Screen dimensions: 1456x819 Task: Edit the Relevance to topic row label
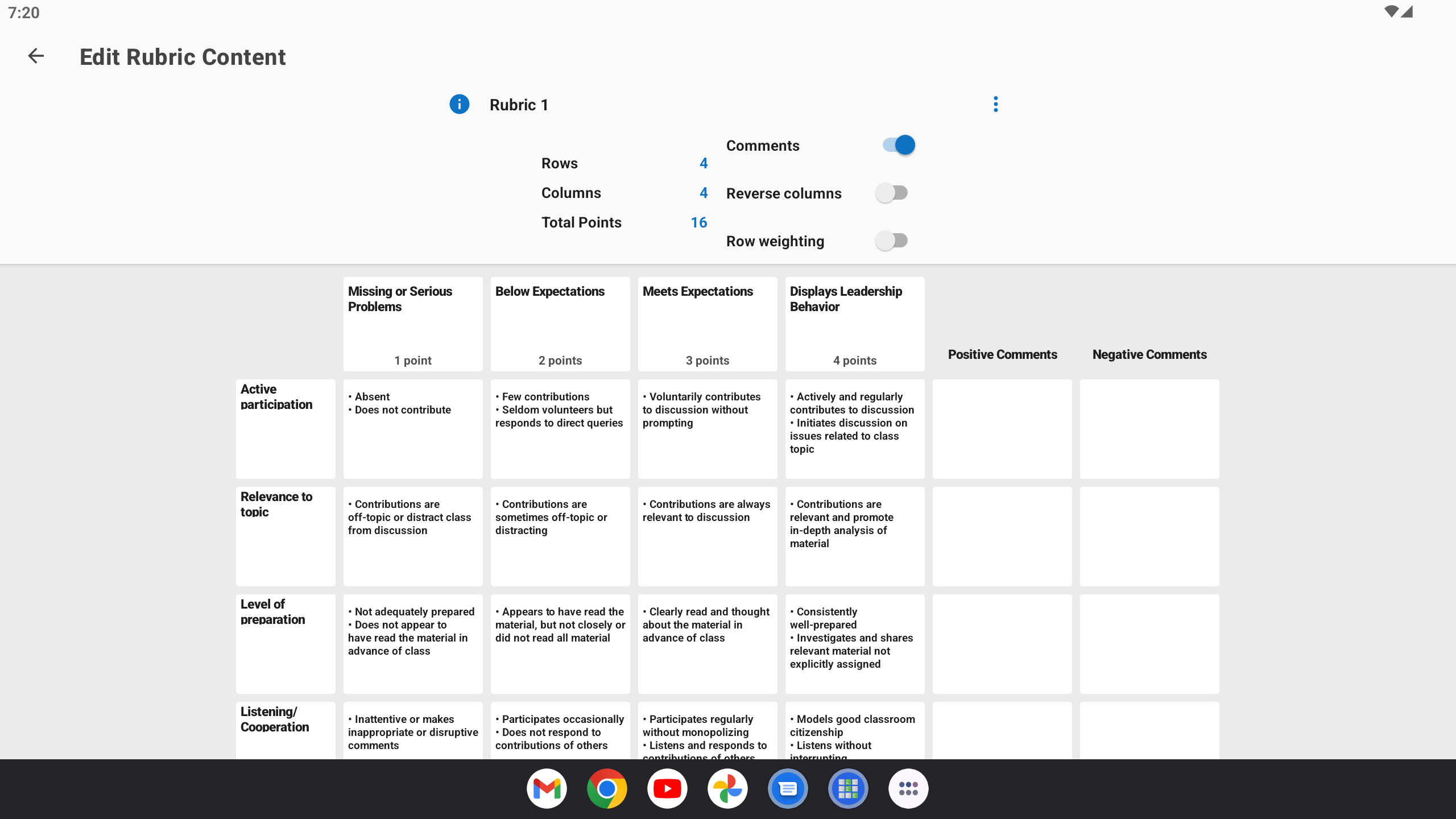286,536
